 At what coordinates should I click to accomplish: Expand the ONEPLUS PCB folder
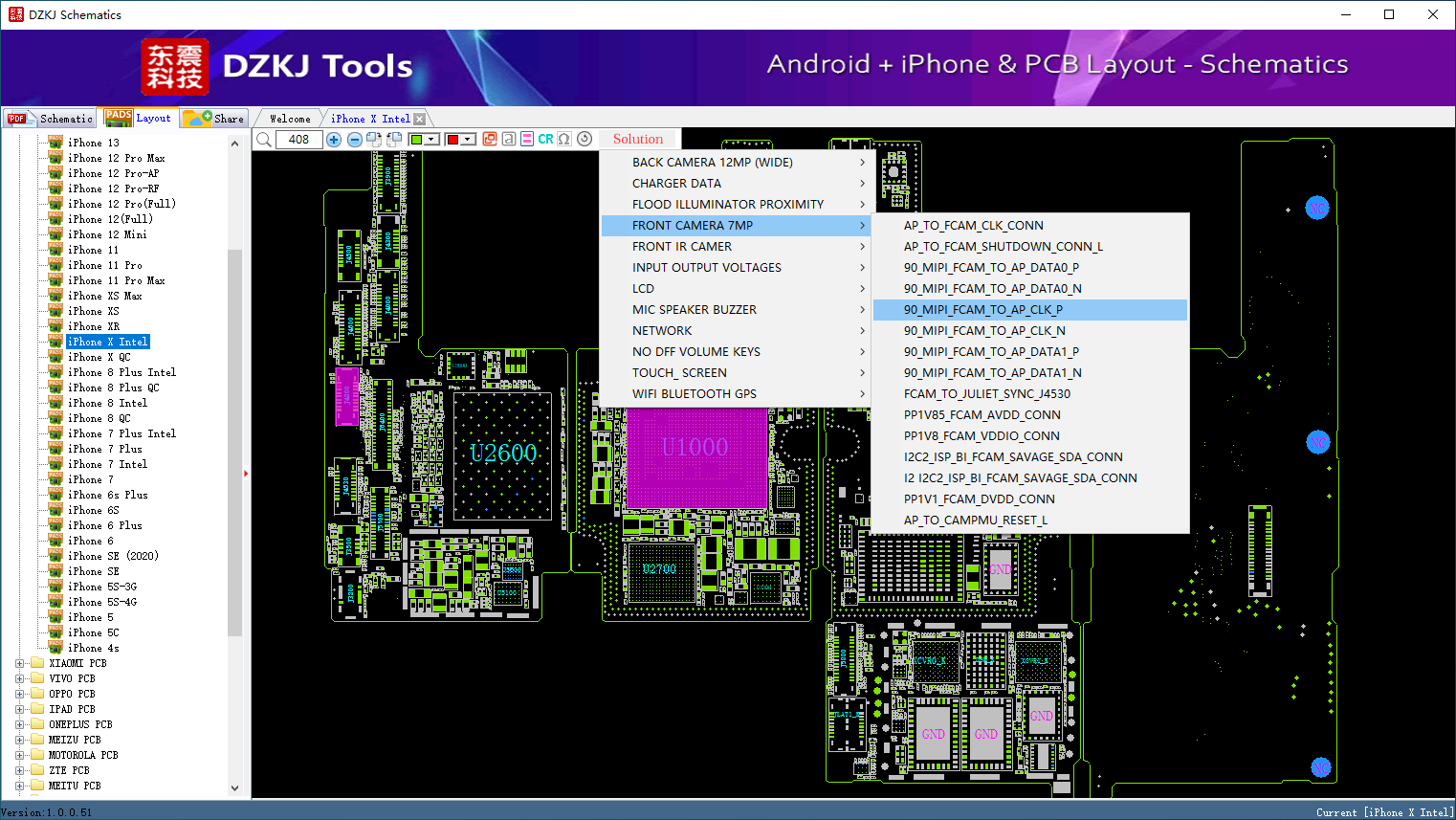pyautogui.click(x=20, y=724)
